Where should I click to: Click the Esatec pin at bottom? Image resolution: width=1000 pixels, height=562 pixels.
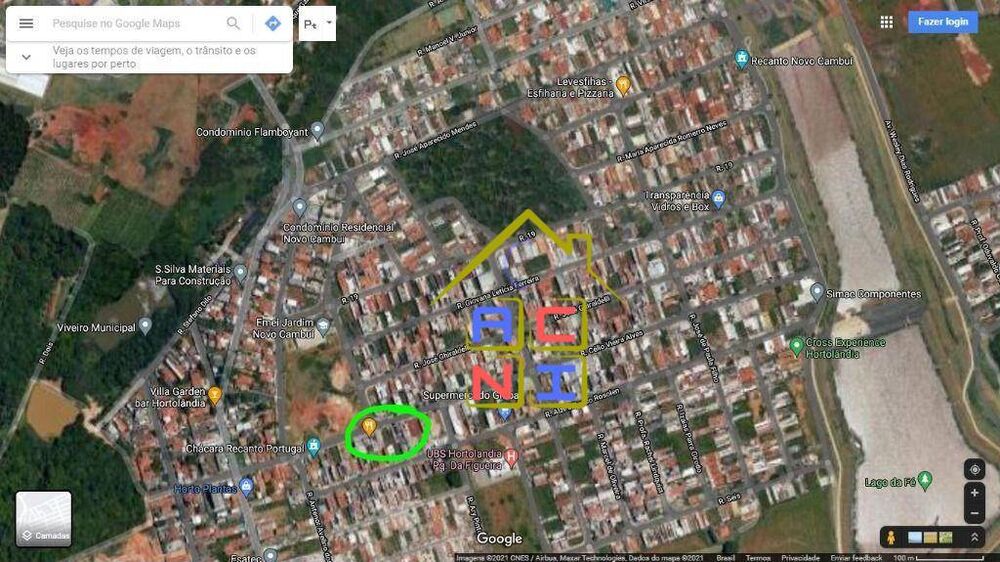pyautogui.click(x=270, y=556)
